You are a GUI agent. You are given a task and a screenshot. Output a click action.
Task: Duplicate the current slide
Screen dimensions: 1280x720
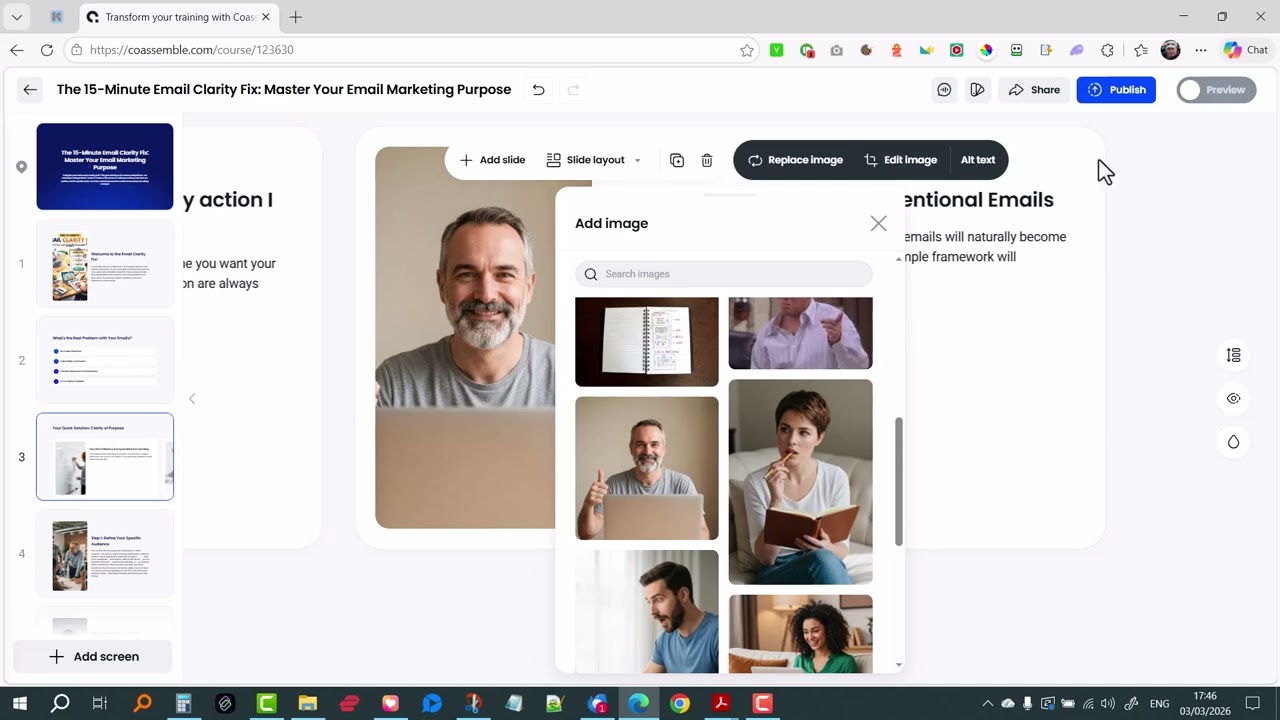pyautogui.click(x=677, y=160)
